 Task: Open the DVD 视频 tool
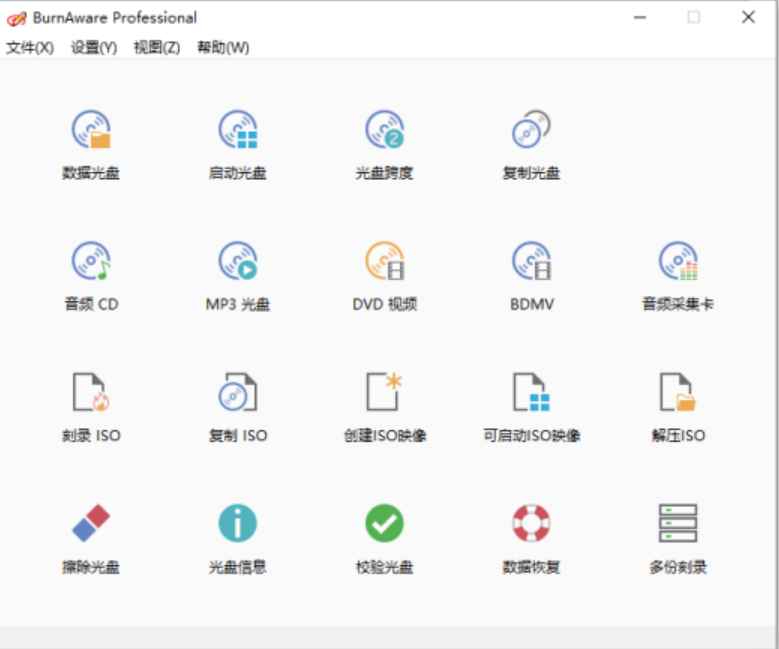point(384,262)
